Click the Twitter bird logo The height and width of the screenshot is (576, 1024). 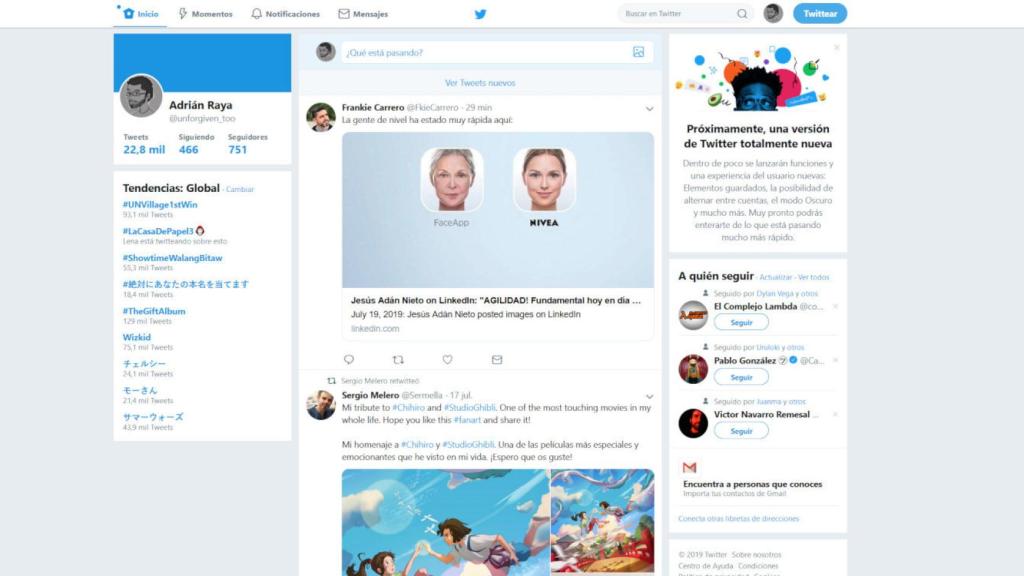[481, 14]
